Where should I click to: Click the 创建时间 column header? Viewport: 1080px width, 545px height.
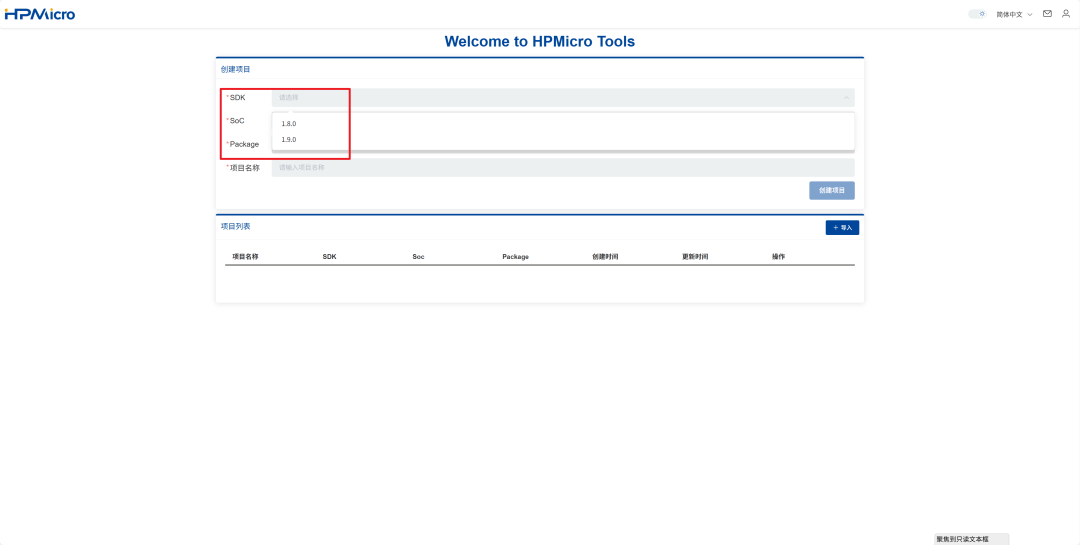(x=605, y=256)
